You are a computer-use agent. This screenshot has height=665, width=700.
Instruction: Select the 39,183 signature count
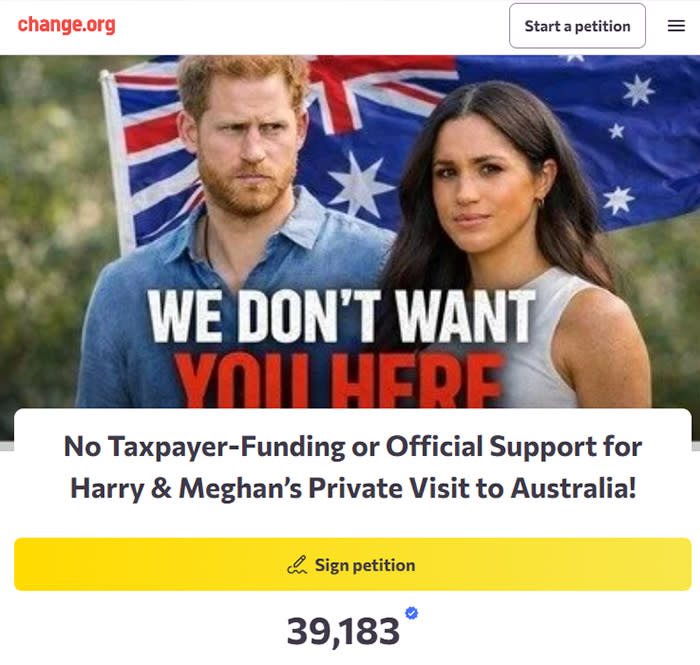click(343, 631)
